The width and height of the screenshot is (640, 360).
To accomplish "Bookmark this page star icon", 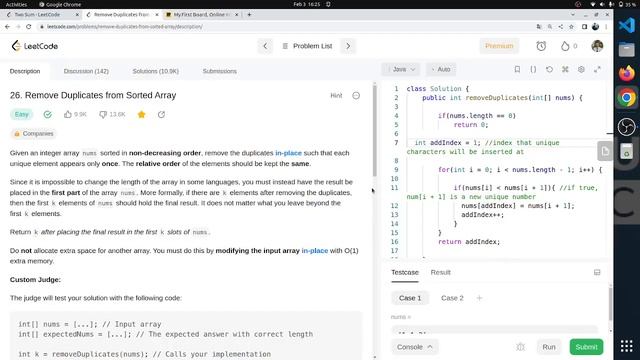I will tap(571, 27).
